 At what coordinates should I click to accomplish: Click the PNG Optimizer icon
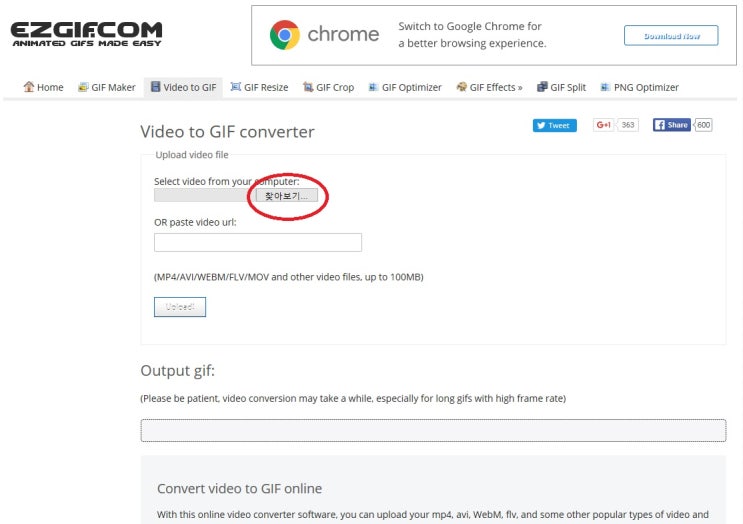[605, 87]
